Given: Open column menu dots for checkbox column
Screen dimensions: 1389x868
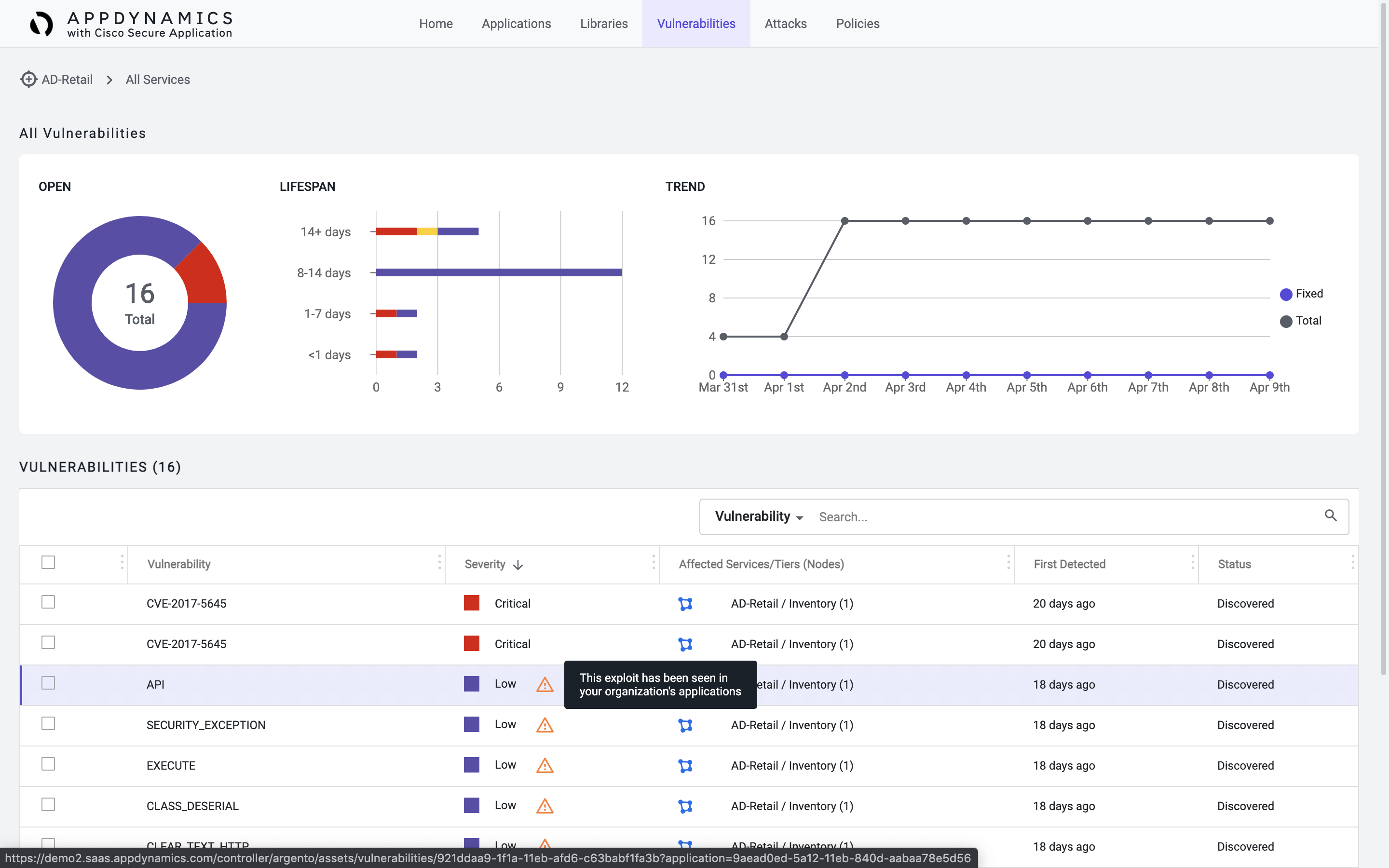Looking at the screenshot, I should [122, 563].
